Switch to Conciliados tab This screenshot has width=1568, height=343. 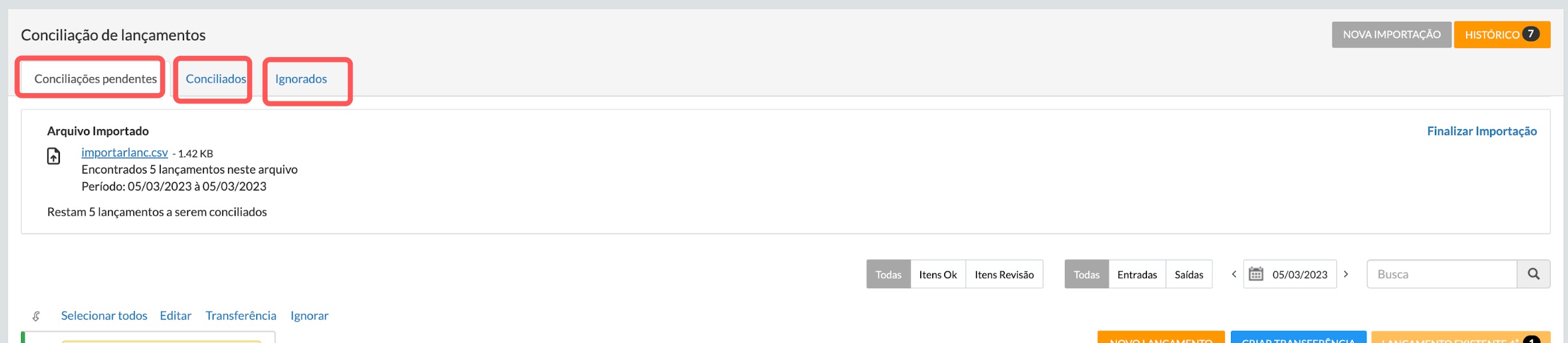click(215, 79)
